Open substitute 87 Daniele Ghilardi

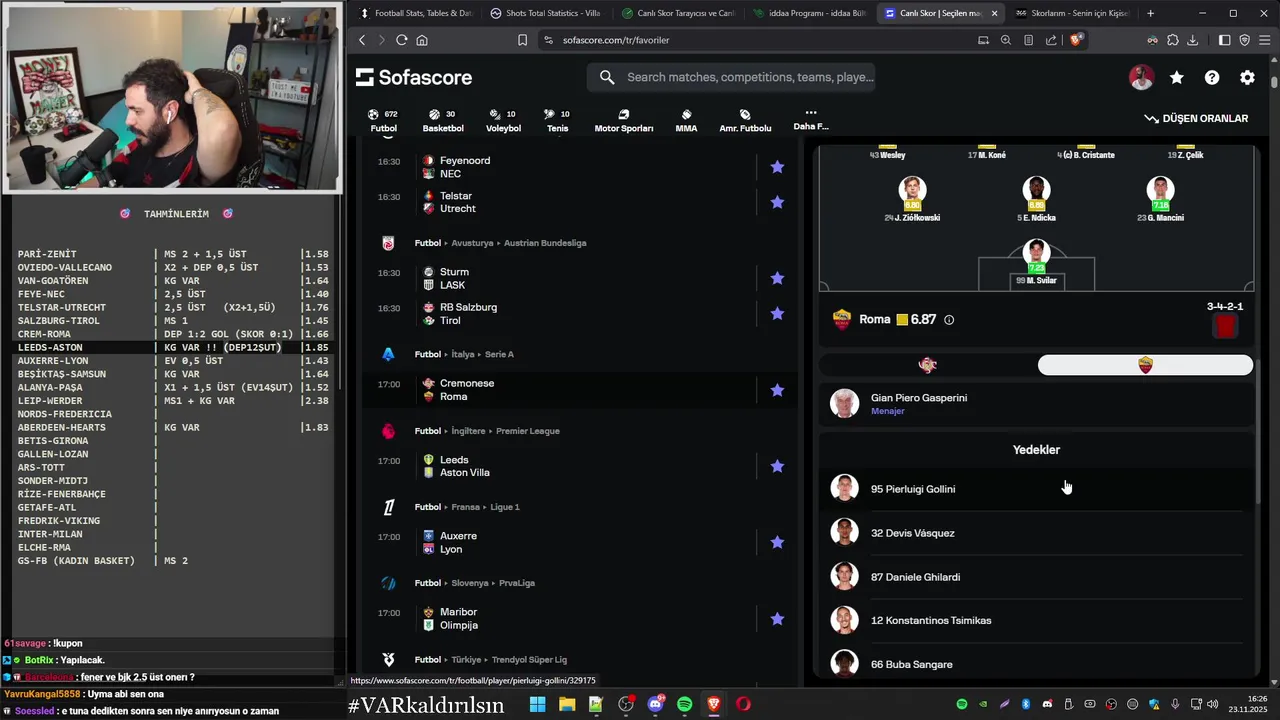point(1036,577)
